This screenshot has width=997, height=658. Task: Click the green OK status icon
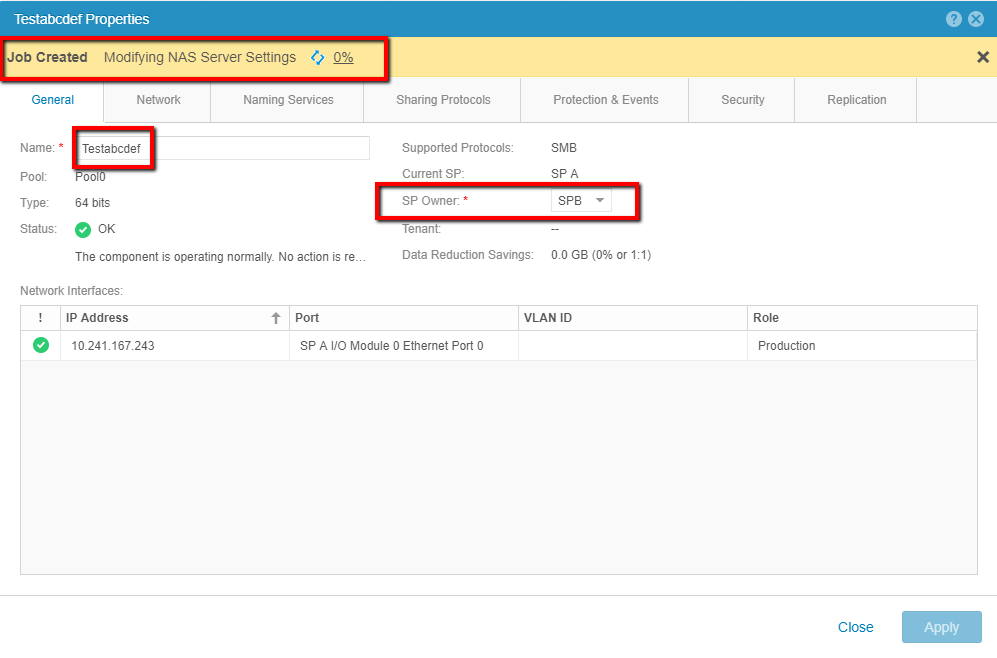83,229
